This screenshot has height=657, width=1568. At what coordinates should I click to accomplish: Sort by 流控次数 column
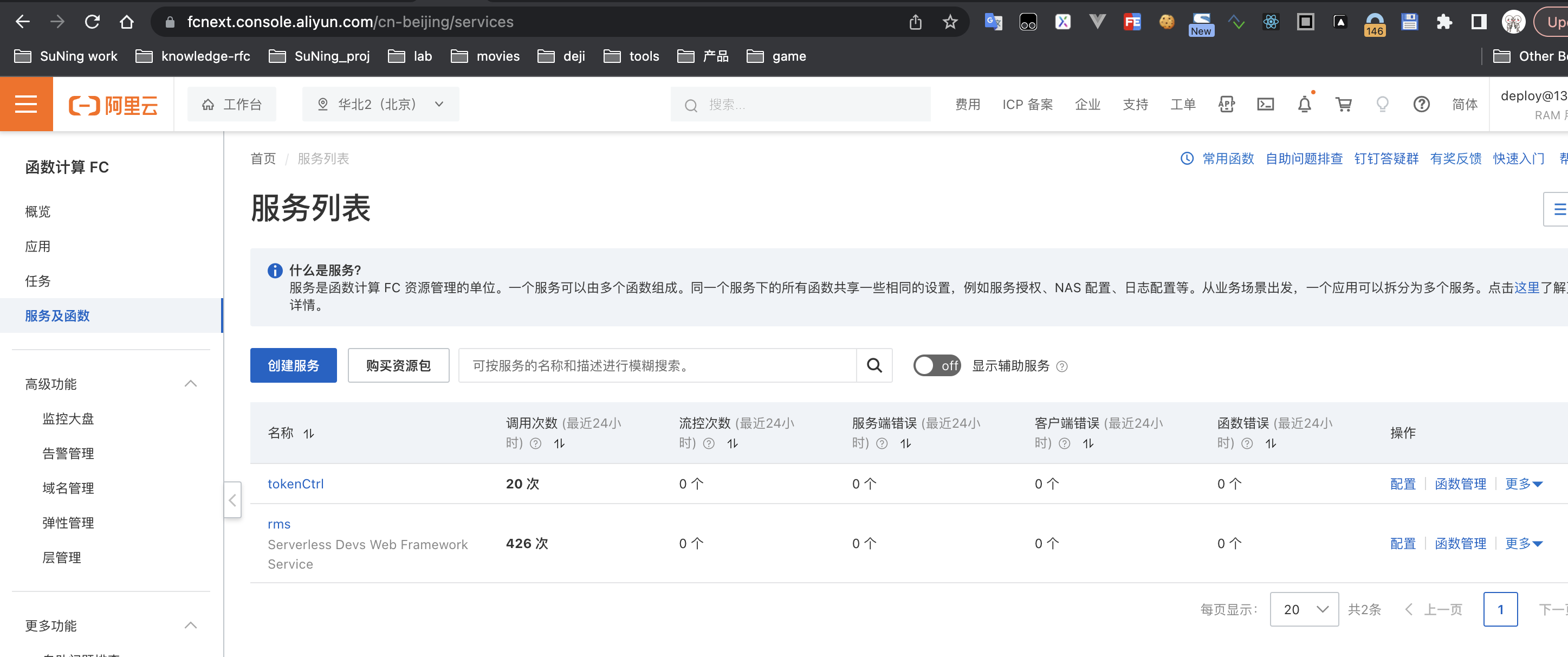(x=733, y=444)
